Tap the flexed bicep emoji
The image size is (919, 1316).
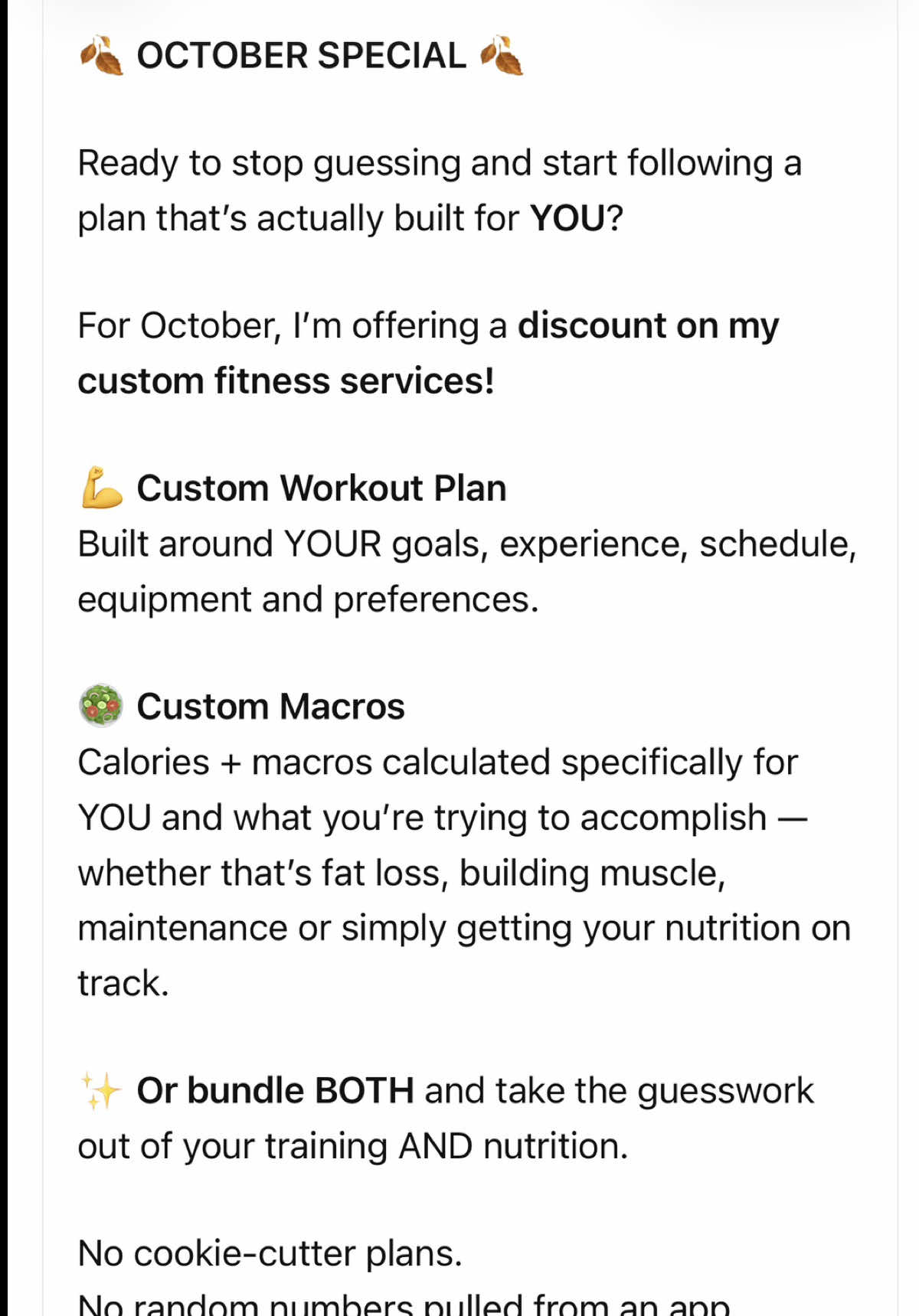point(102,488)
